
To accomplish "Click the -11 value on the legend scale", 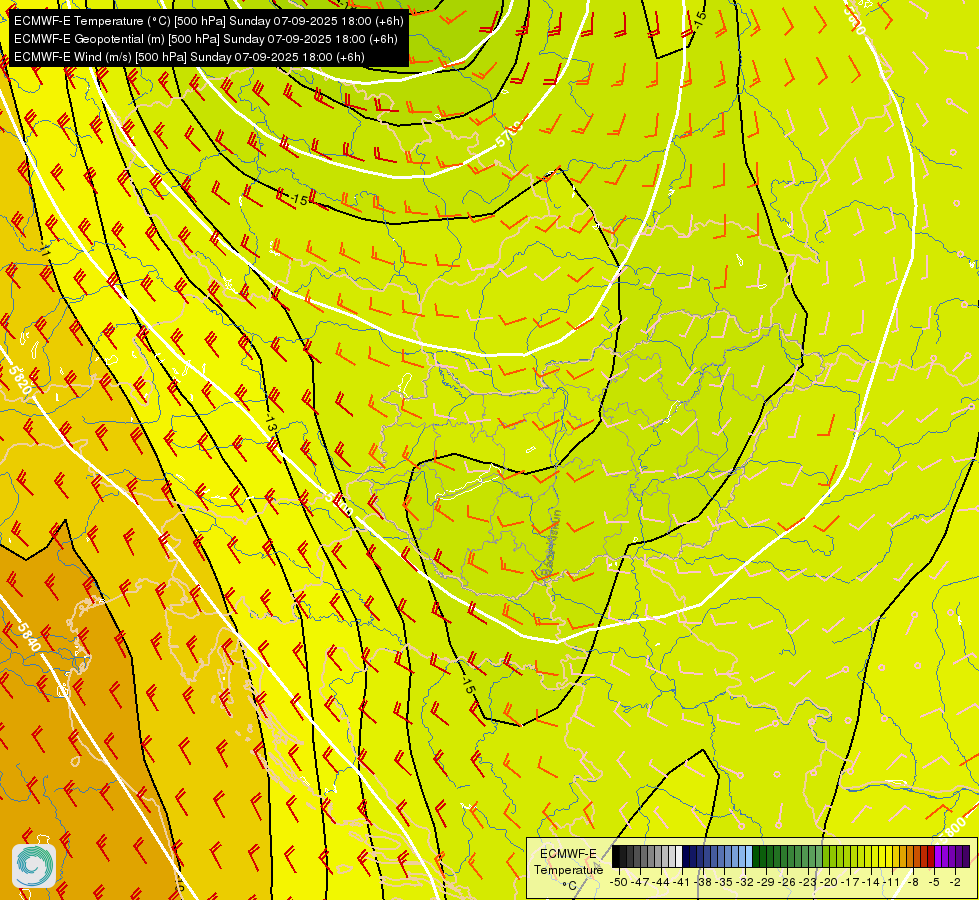I will [x=892, y=883].
